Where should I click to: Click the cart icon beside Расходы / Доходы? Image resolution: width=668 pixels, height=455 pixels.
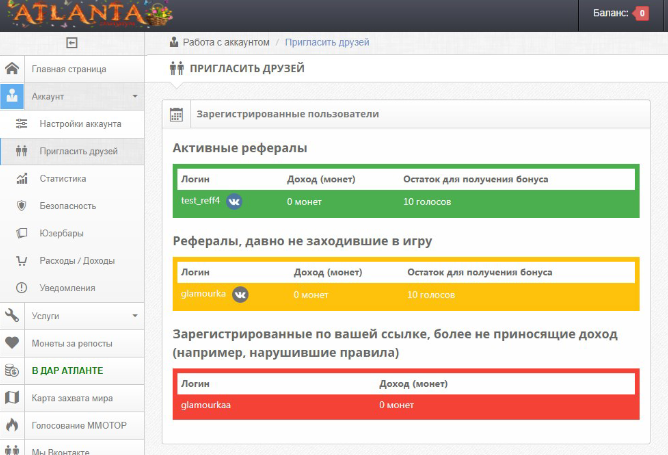21,260
